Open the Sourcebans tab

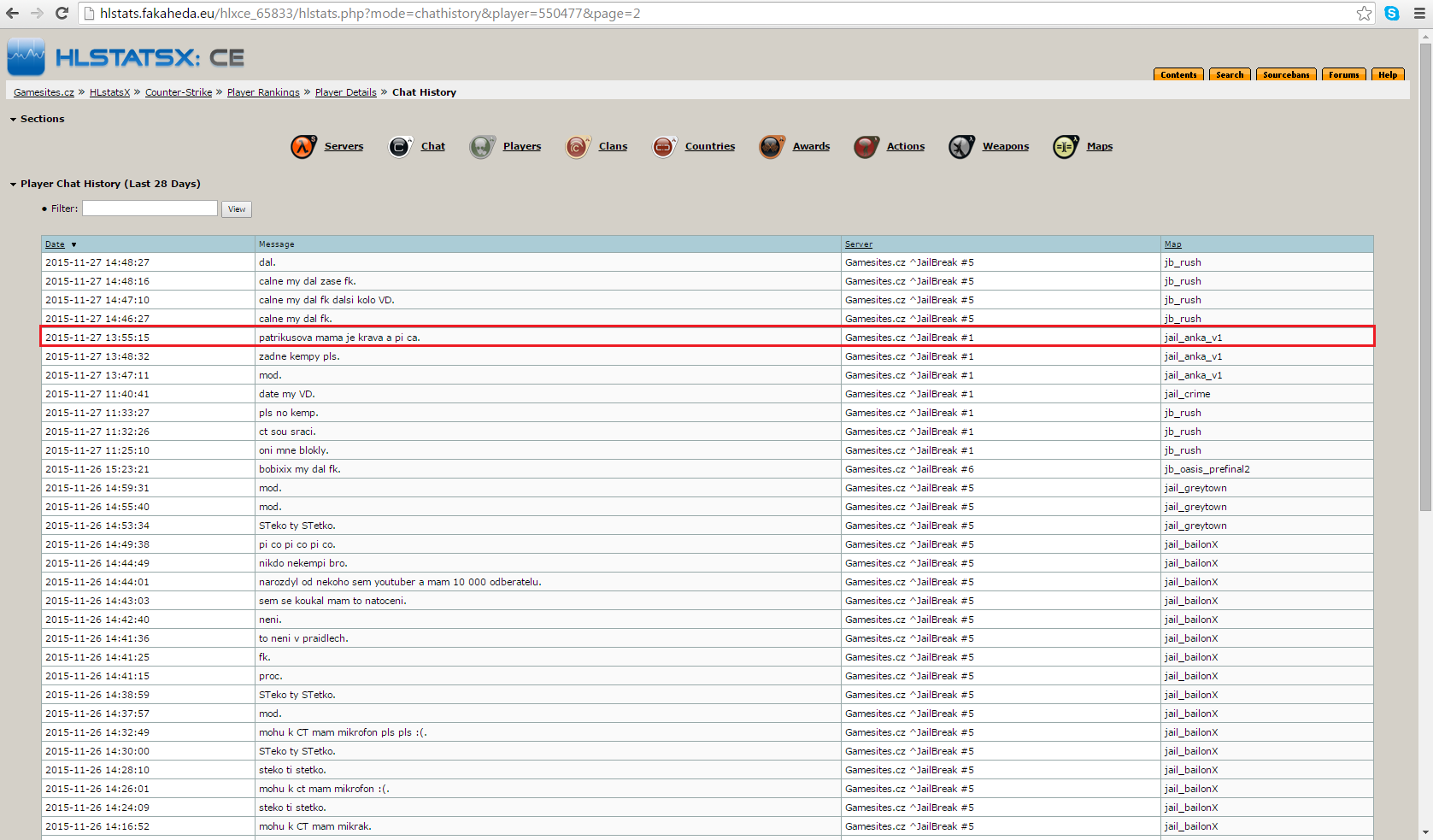1286,74
